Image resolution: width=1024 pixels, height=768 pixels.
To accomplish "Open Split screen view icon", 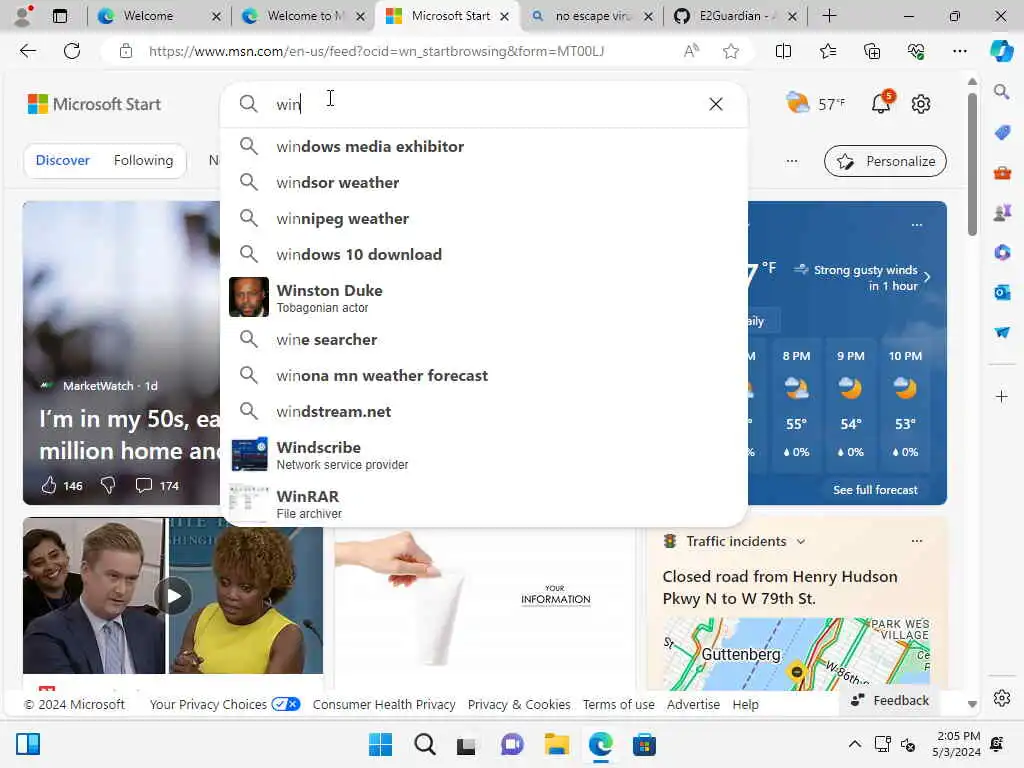I will (783, 51).
